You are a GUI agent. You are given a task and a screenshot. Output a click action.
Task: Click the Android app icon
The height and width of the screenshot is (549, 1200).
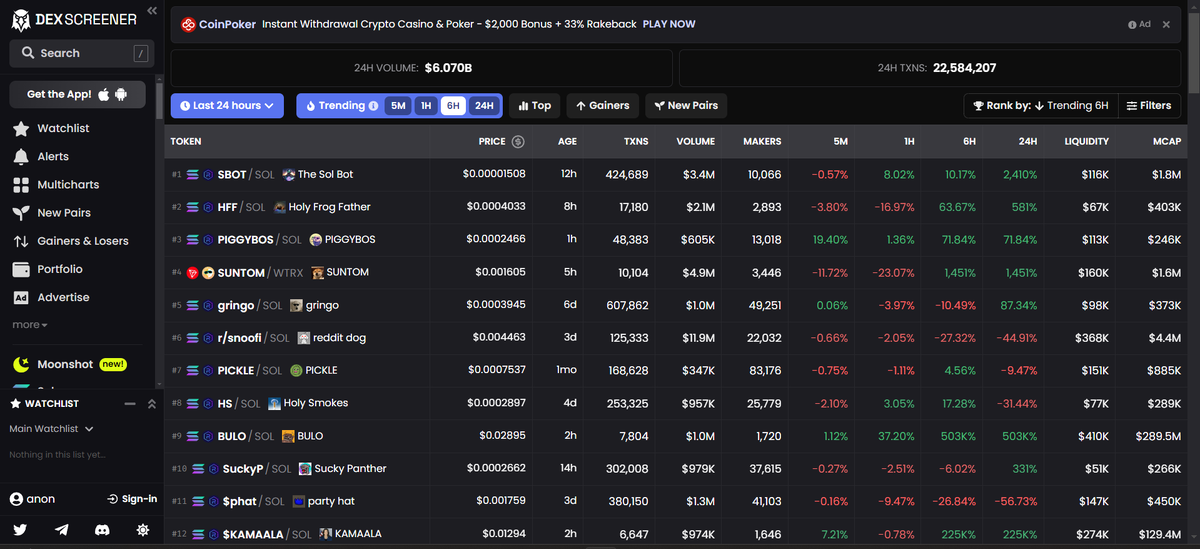click(122, 94)
